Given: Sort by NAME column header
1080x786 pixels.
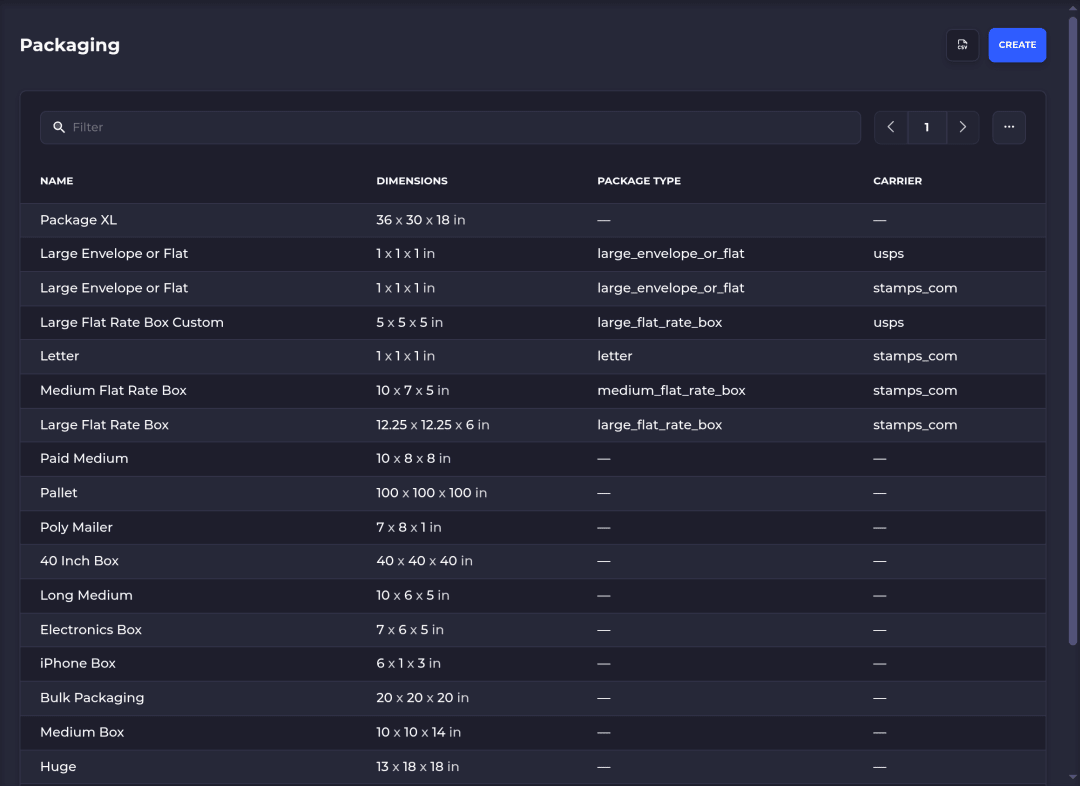Looking at the screenshot, I should point(56,180).
